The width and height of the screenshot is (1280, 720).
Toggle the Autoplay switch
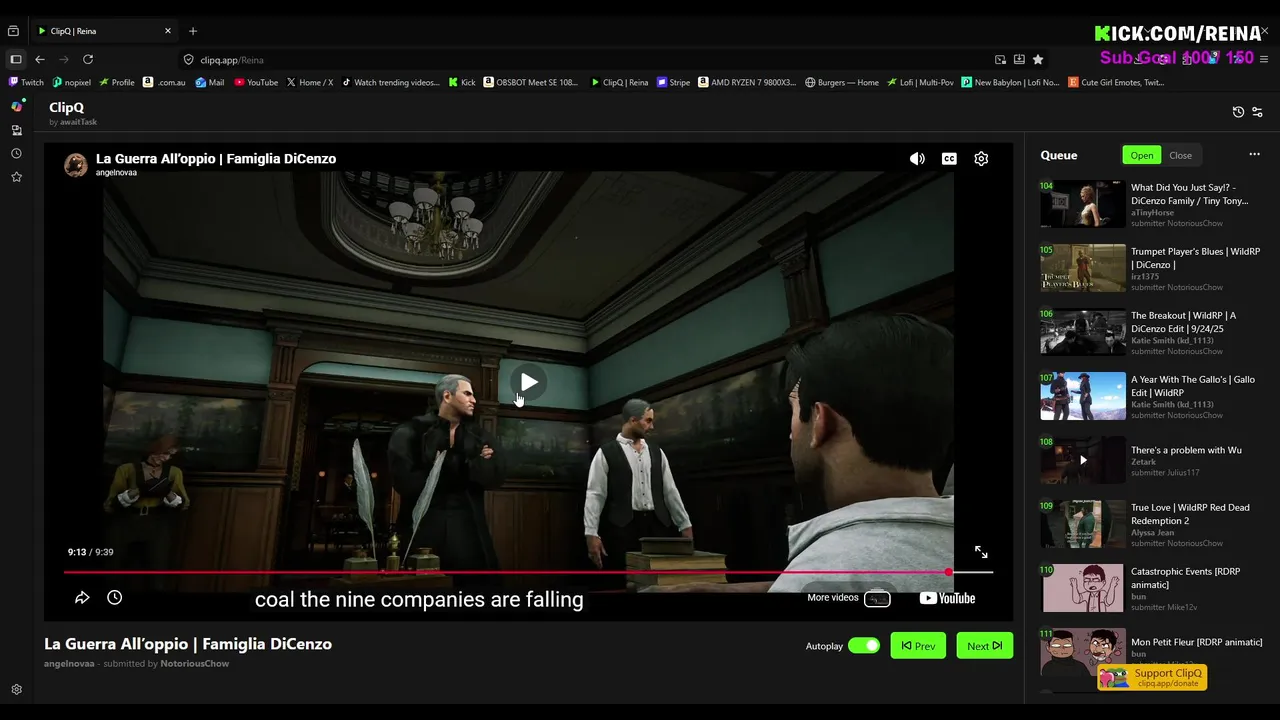point(864,646)
